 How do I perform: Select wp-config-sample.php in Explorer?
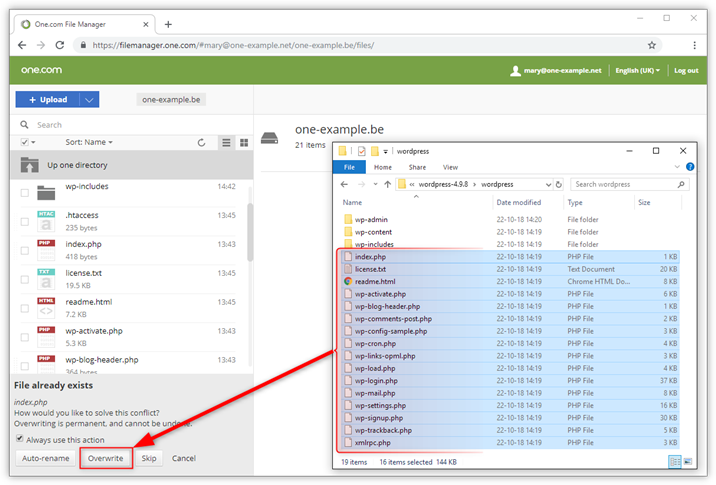pos(511,332)
